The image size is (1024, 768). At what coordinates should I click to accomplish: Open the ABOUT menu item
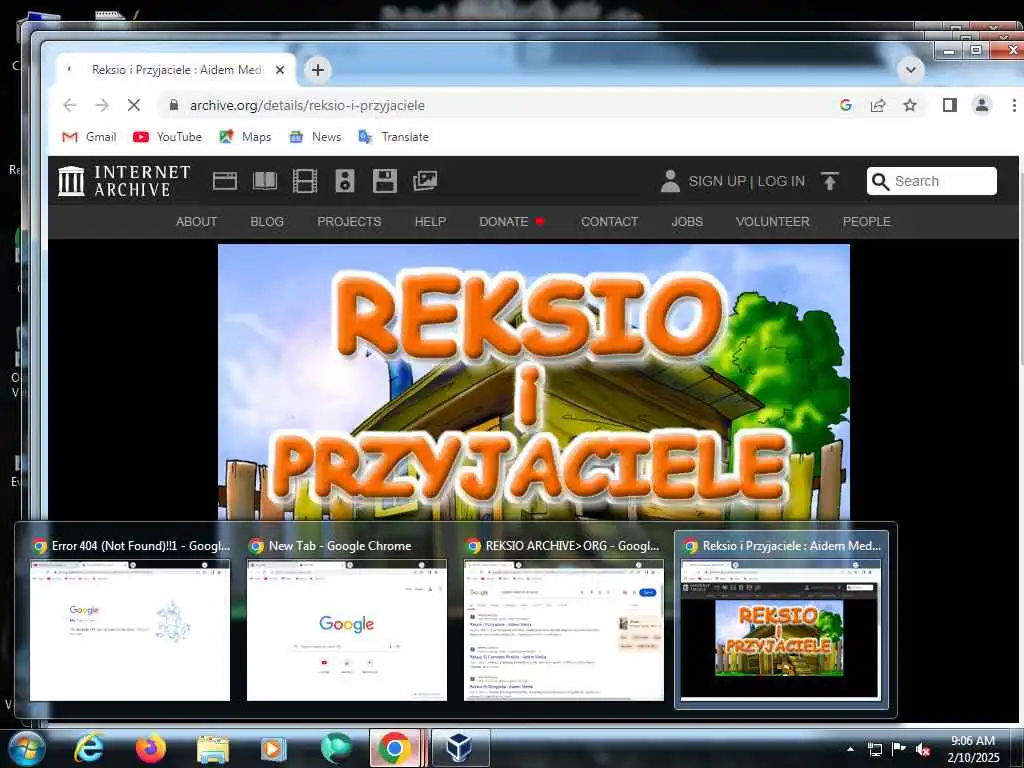point(196,222)
